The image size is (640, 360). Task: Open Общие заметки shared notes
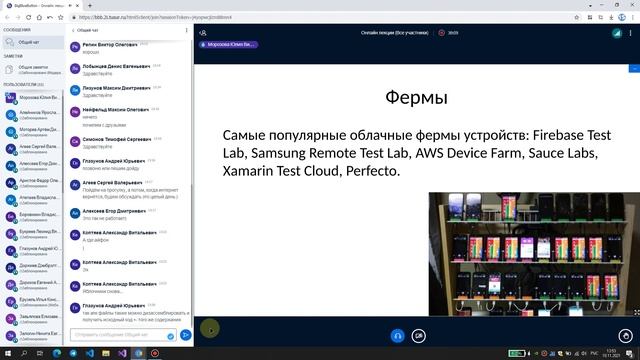click(33, 69)
